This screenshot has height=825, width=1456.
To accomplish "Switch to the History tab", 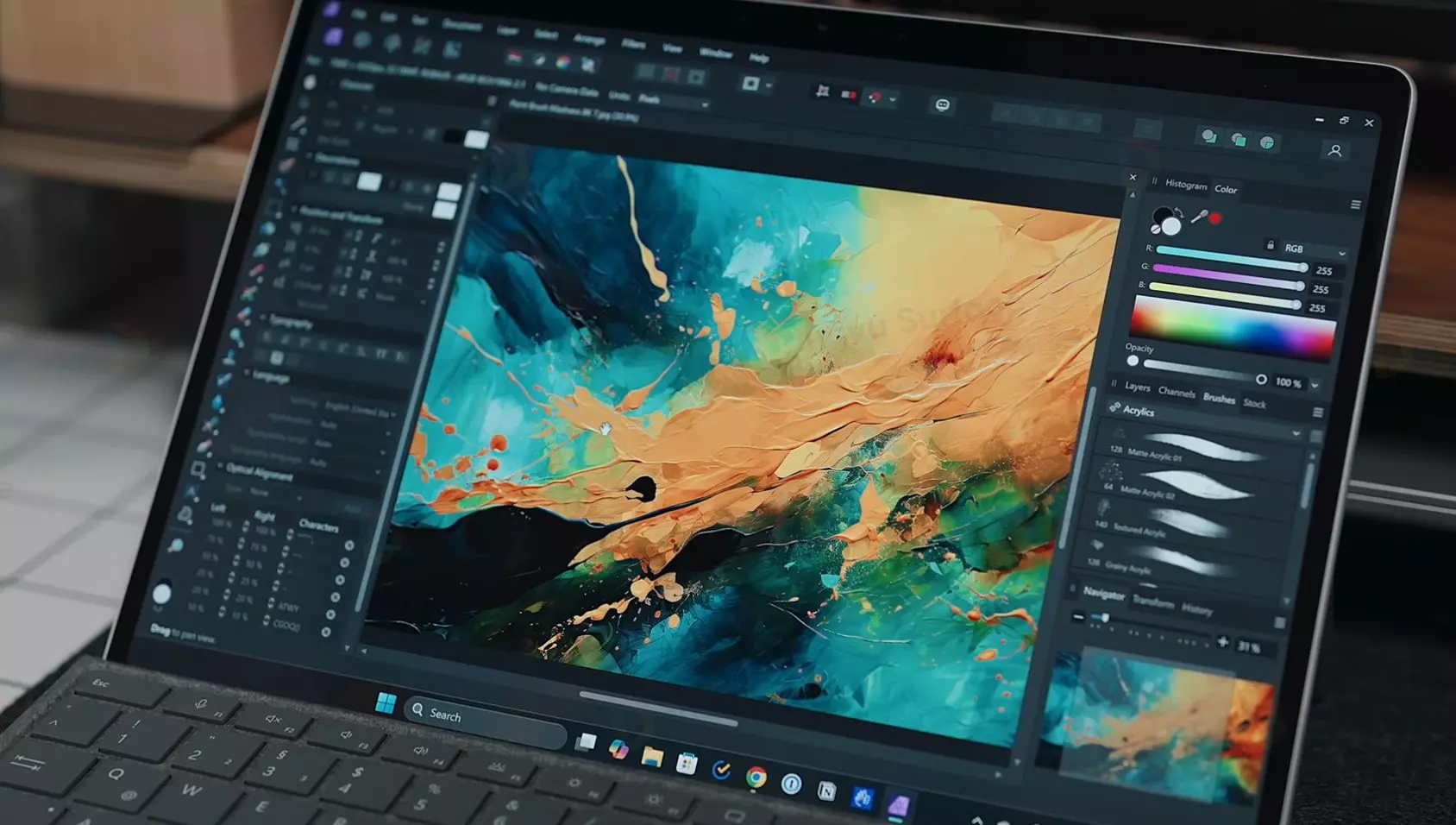I will point(1196,609).
